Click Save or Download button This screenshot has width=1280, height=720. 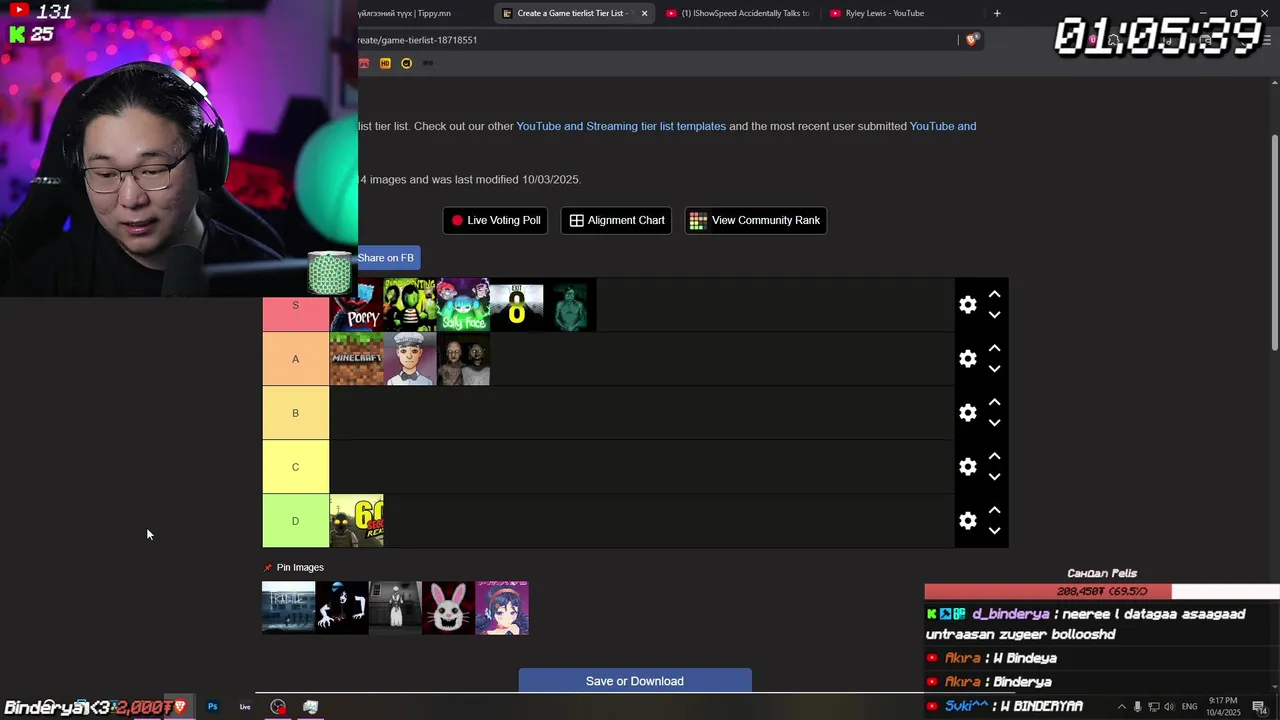[635, 681]
